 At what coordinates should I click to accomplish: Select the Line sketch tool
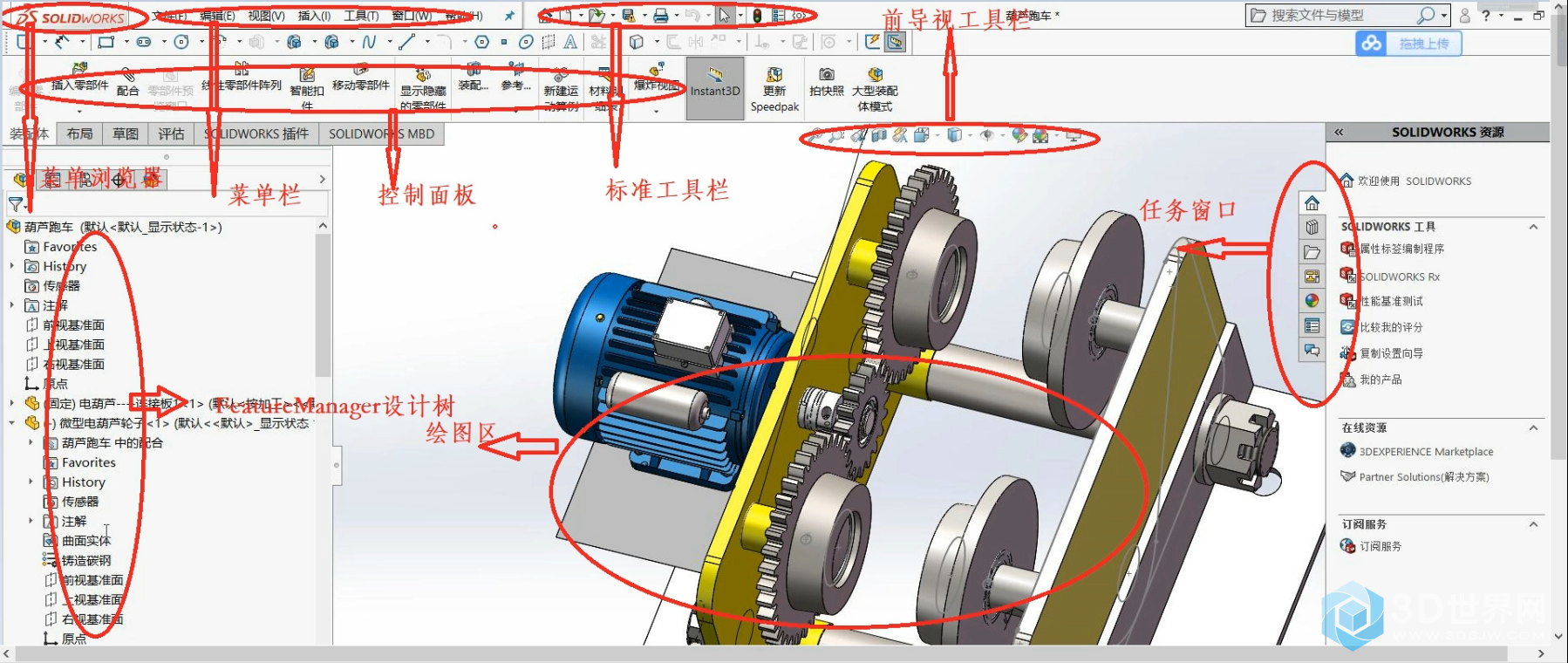[x=406, y=42]
